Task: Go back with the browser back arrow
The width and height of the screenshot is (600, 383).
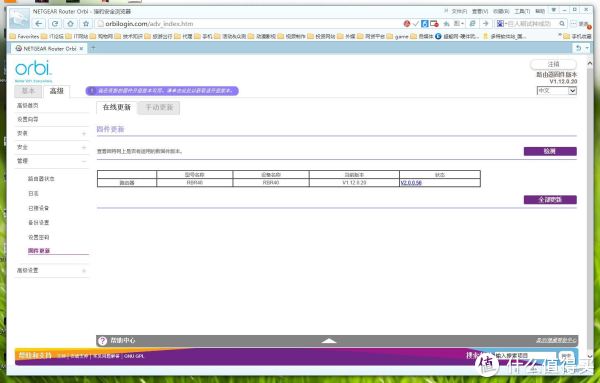Action: coord(39,24)
